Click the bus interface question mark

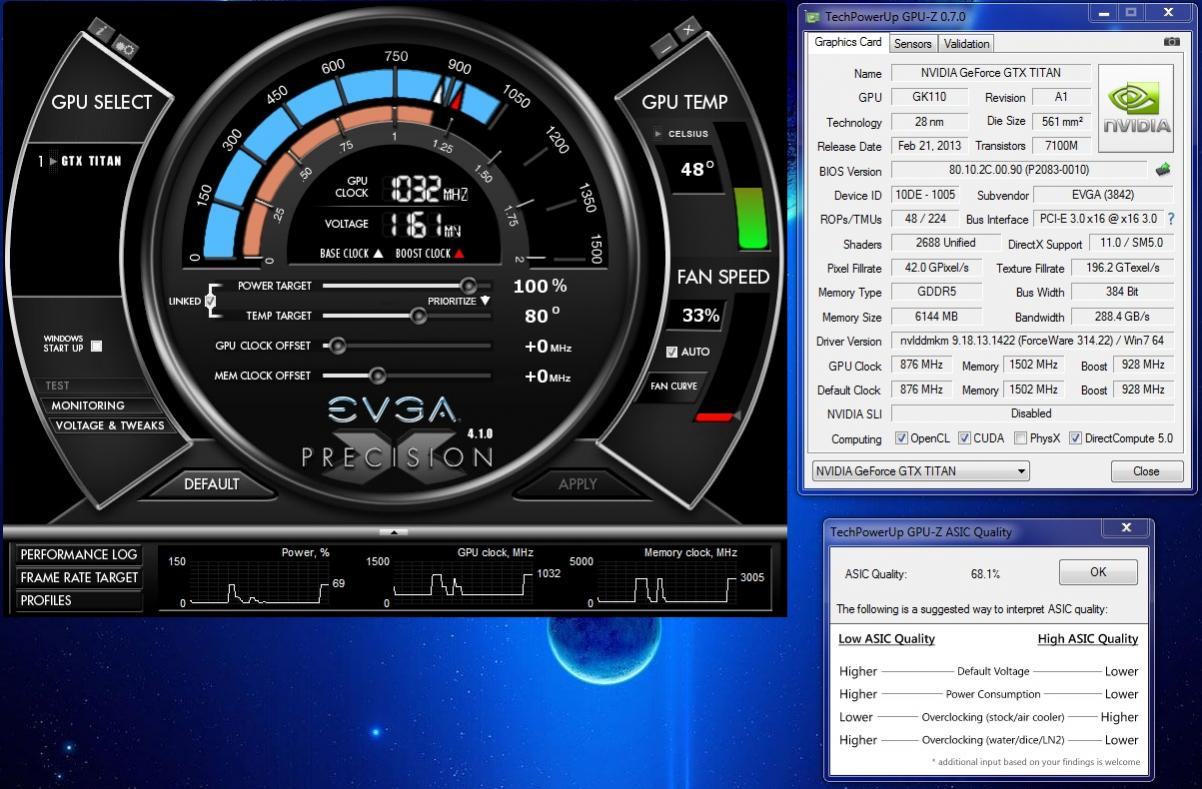point(1171,218)
